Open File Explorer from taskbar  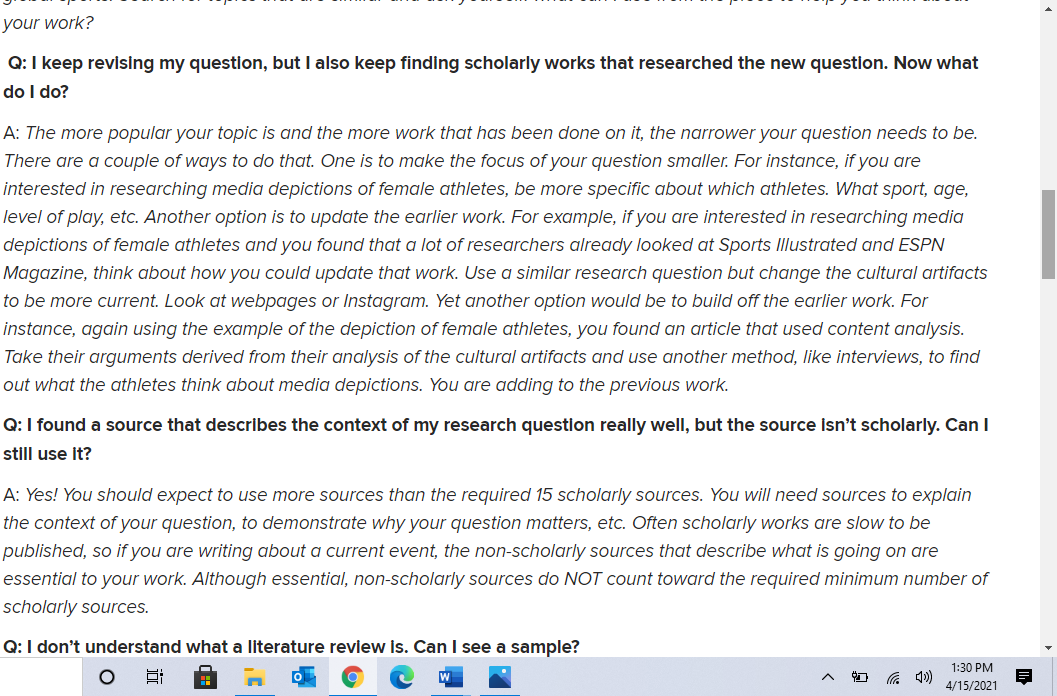point(254,677)
